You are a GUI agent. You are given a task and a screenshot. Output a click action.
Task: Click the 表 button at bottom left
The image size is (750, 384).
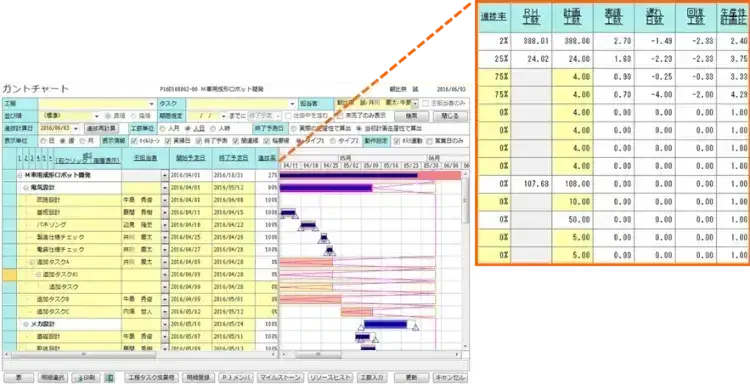coord(18,377)
